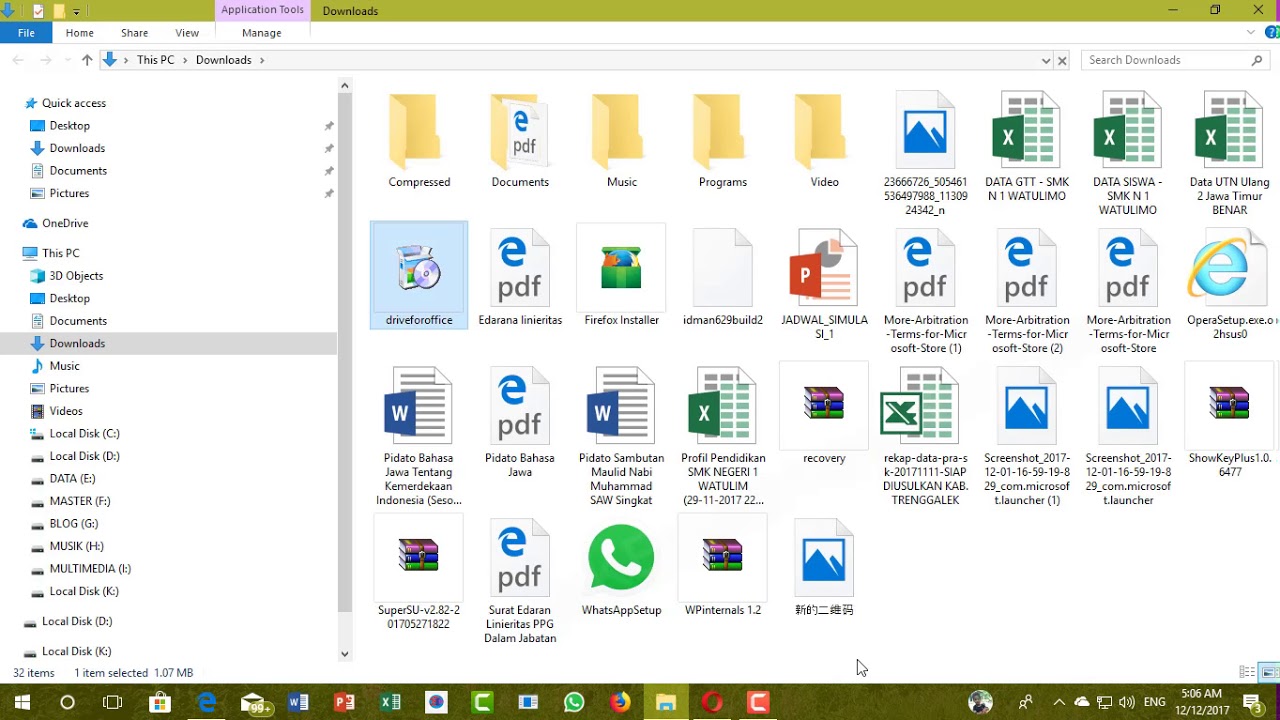Select the OperaSetup.exe file
This screenshot has width=1280, height=720.
(x=1230, y=284)
